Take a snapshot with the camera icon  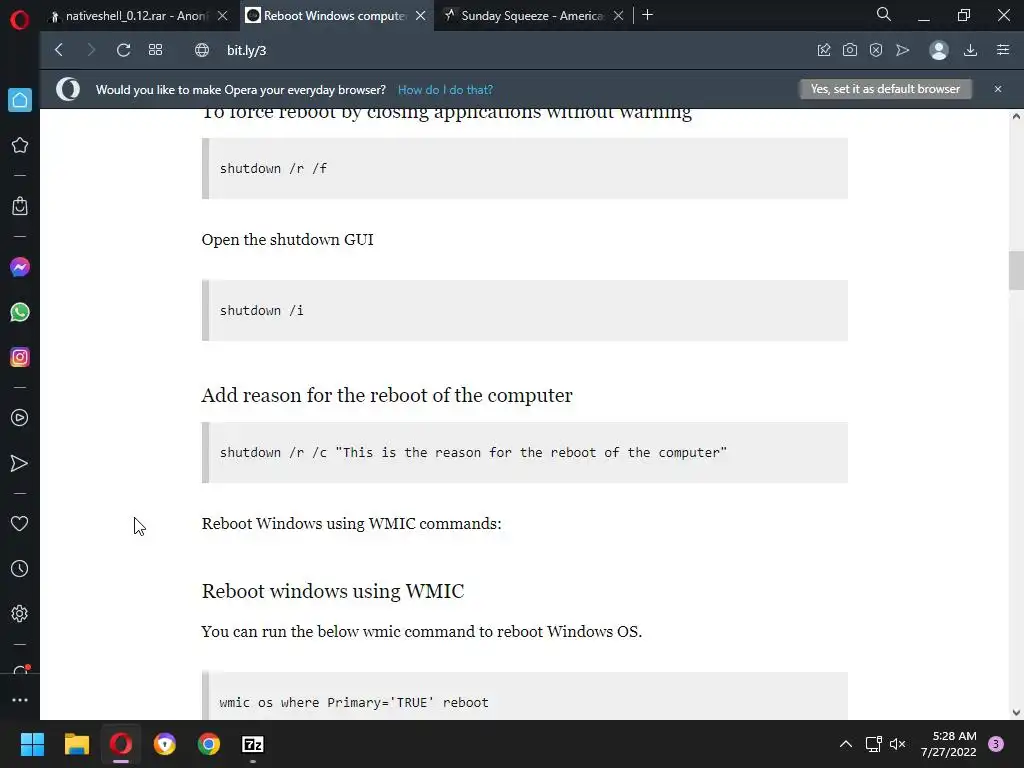pos(850,50)
